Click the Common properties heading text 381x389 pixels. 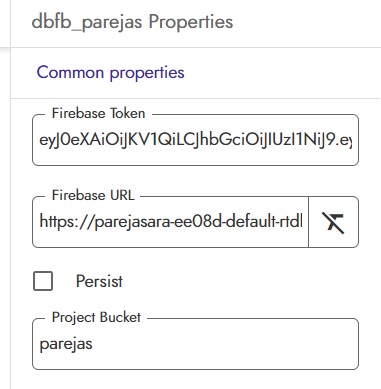tap(110, 73)
